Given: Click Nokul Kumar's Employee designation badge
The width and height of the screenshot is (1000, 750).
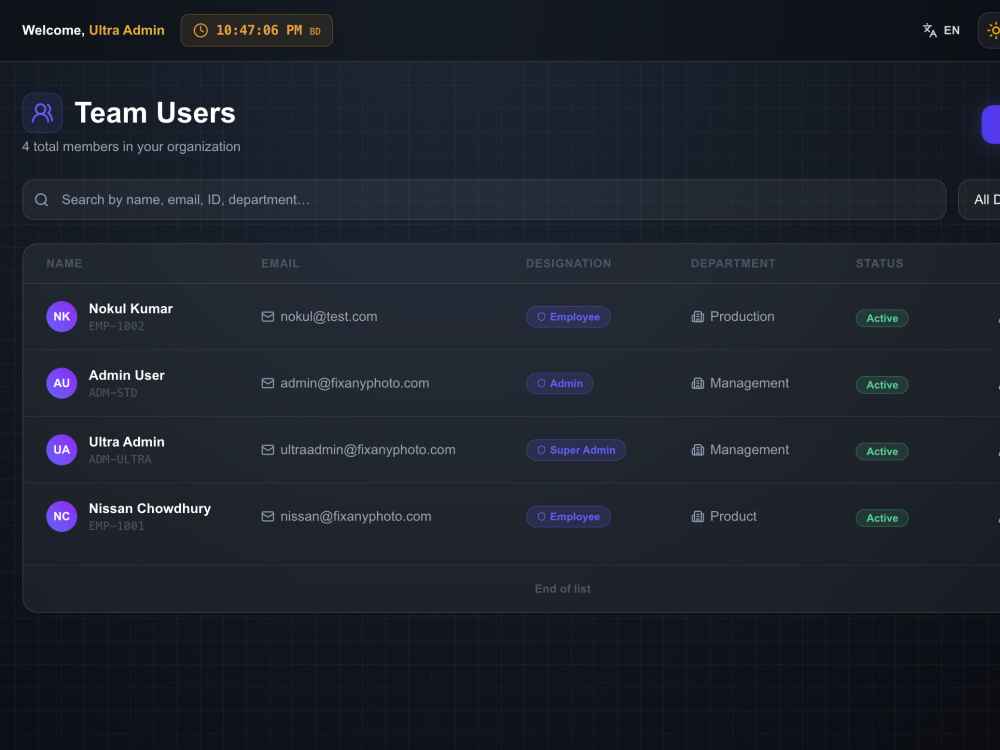Looking at the screenshot, I should tap(568, 317).
